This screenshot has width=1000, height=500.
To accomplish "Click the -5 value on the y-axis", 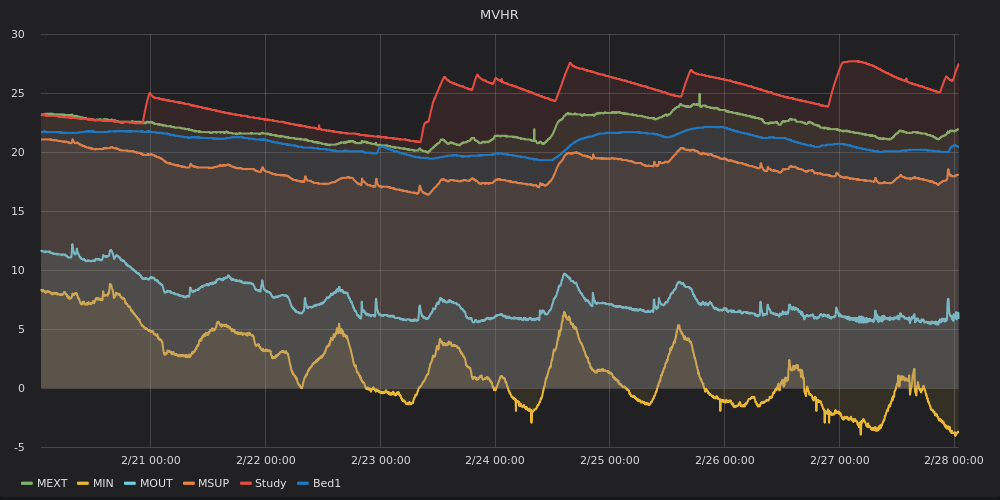I will (18, 447).
